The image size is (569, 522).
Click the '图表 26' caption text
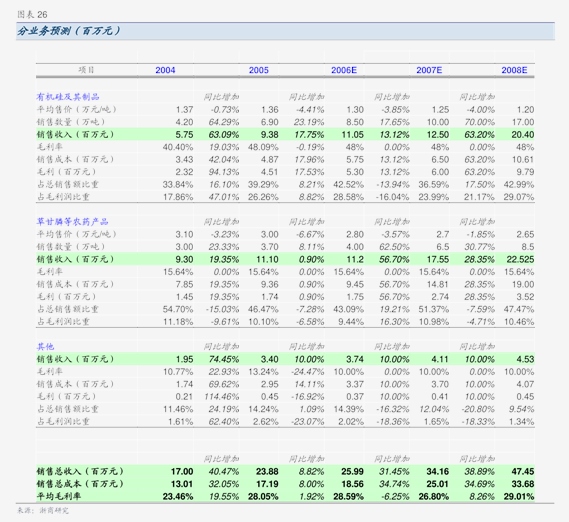(x=32, y=15)
